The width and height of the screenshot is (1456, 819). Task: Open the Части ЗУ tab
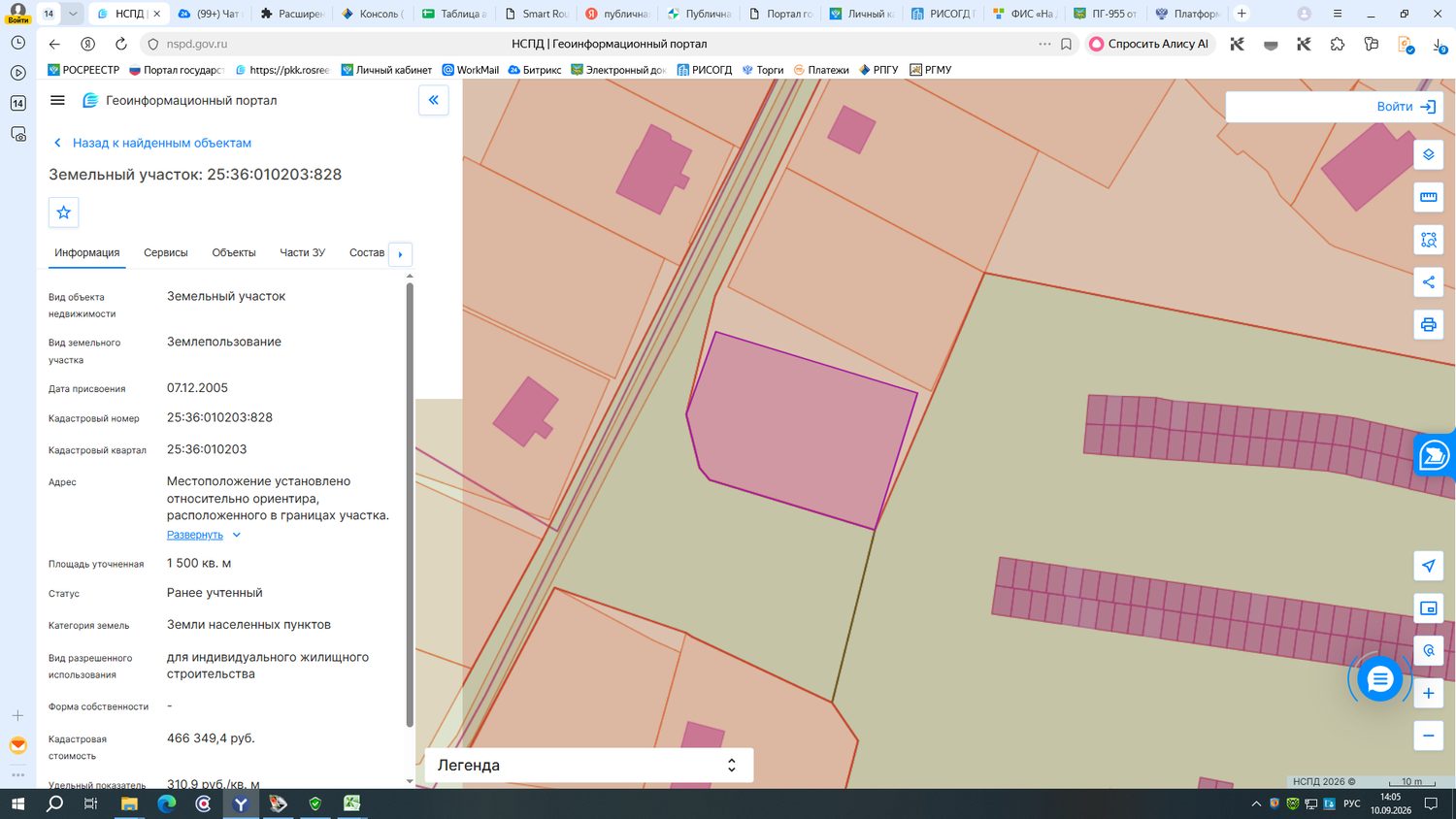tap(303, 252)
